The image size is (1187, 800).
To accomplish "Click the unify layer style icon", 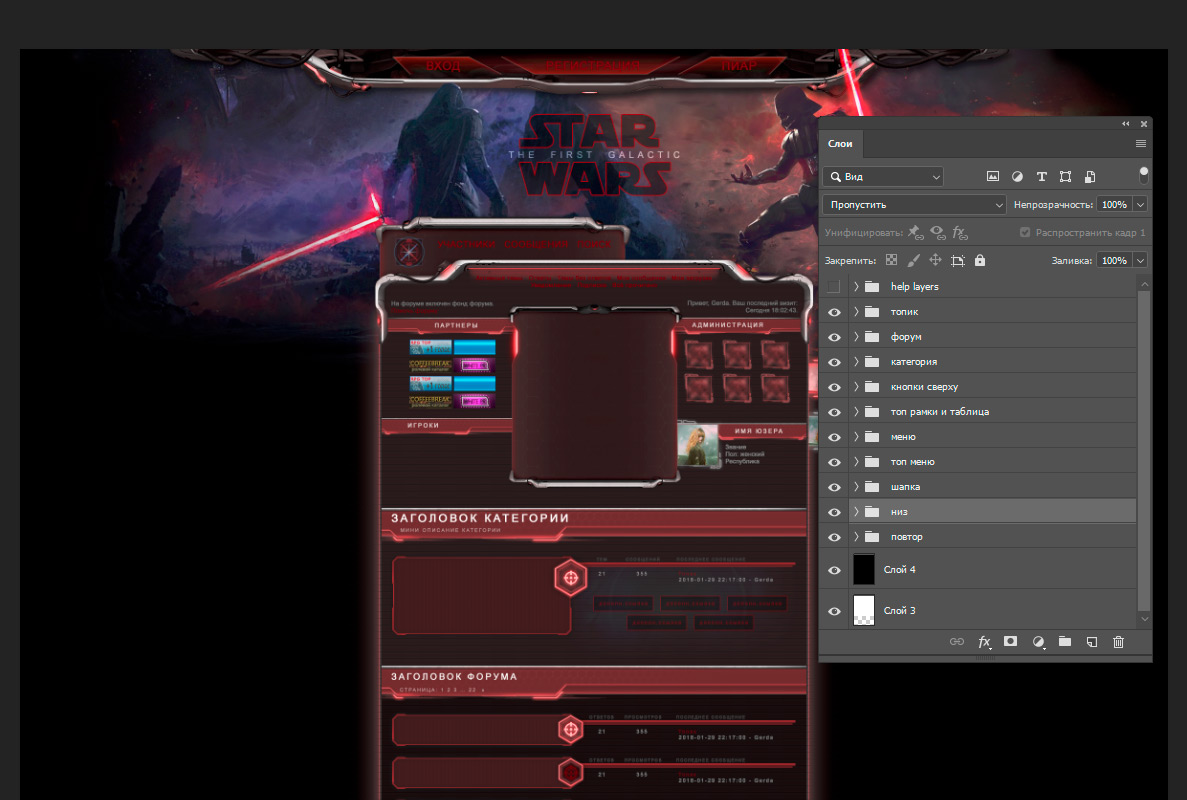I will pos(960,232).
